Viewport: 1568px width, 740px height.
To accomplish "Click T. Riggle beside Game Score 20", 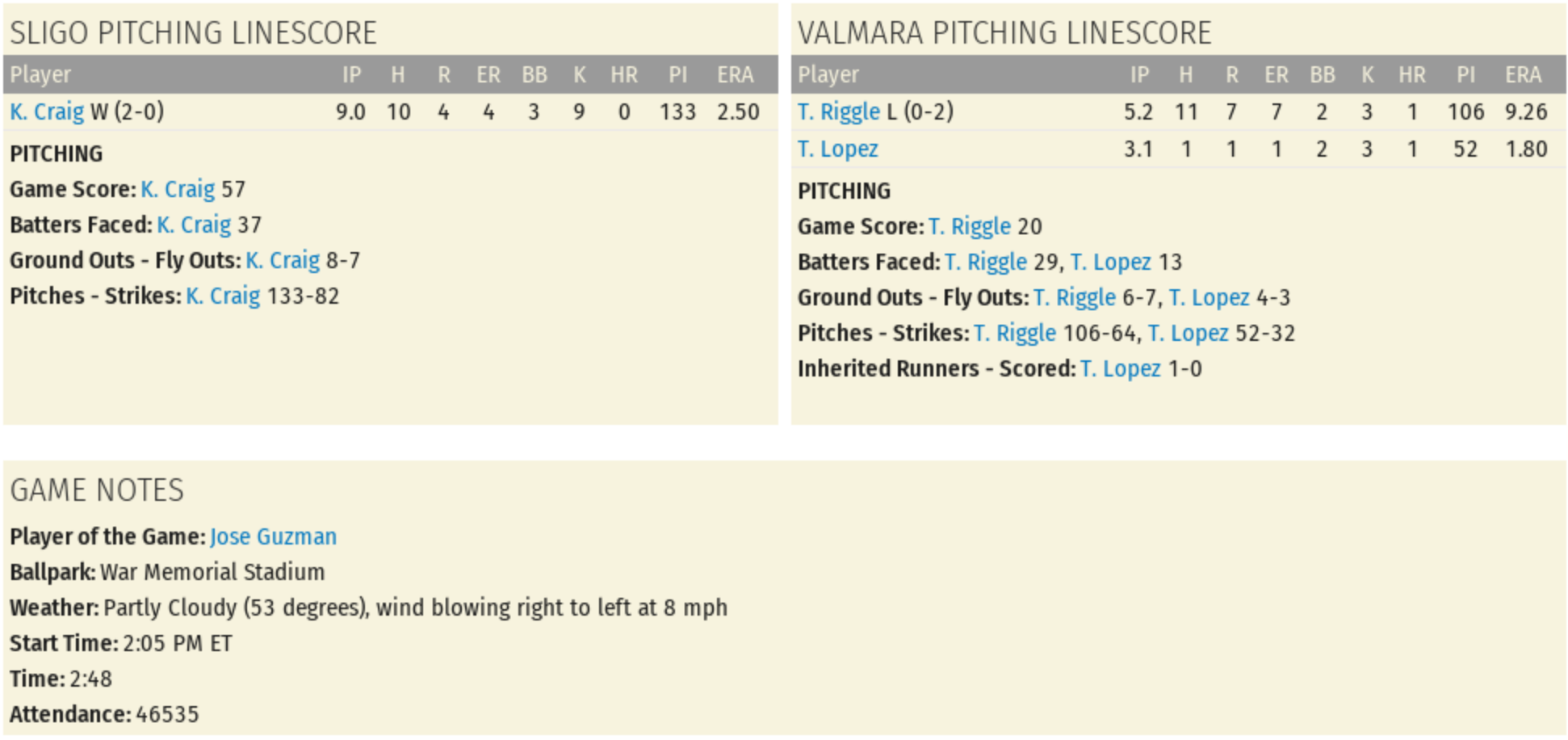I will [969, 226].
